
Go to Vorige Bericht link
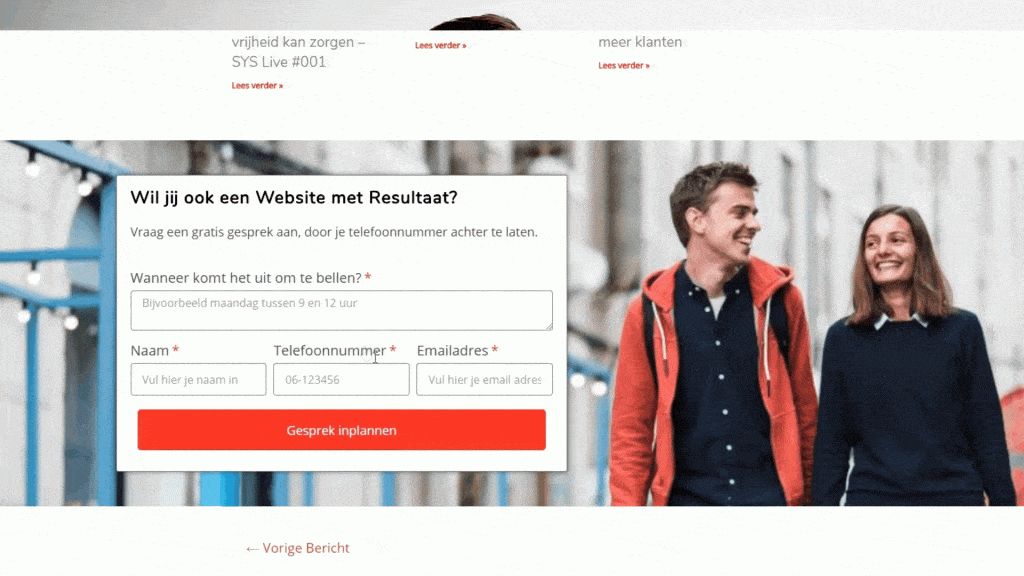[x=297, y=548]
